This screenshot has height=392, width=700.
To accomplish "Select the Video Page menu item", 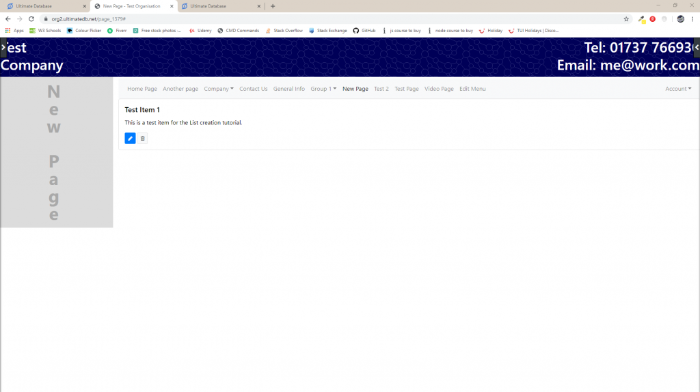I will pos(439,89).
